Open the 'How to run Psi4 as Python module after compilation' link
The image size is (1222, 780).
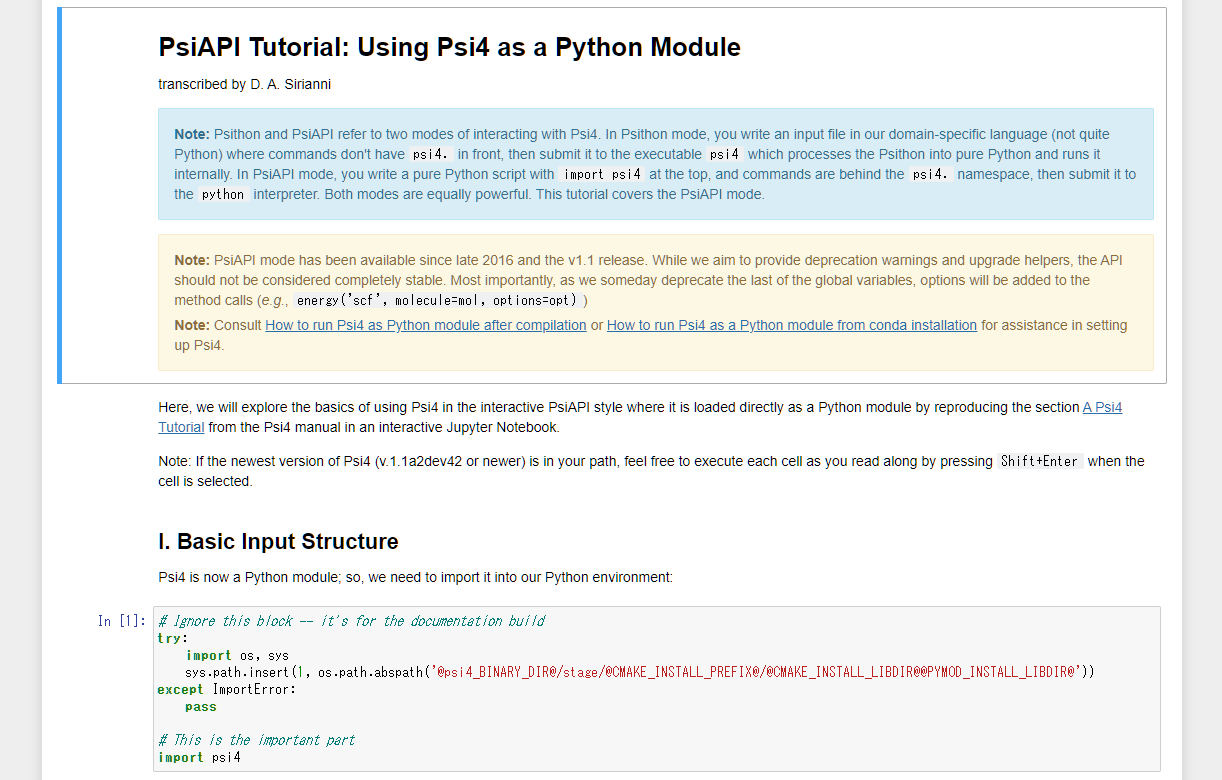pyautogui.click(x=425, y=325)
